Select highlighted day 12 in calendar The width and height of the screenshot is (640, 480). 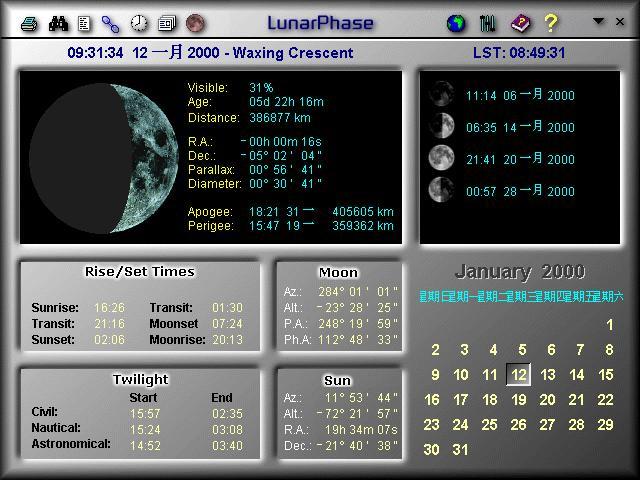[518, 375]
